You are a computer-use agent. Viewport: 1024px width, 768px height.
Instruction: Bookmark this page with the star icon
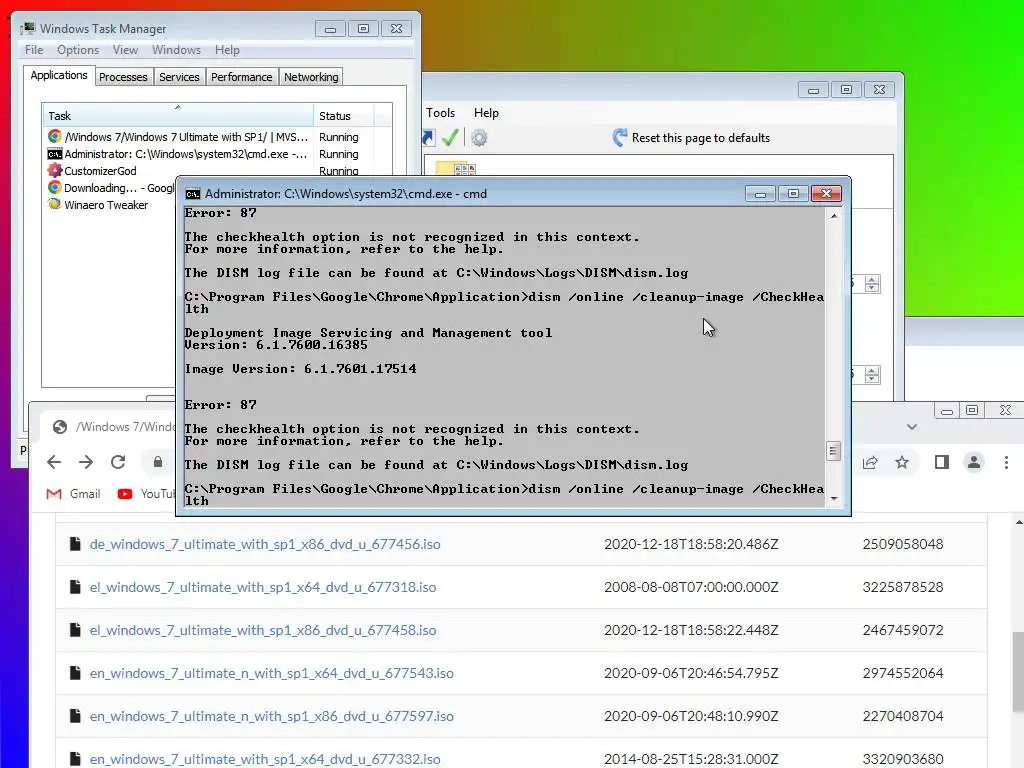(902, 462)
